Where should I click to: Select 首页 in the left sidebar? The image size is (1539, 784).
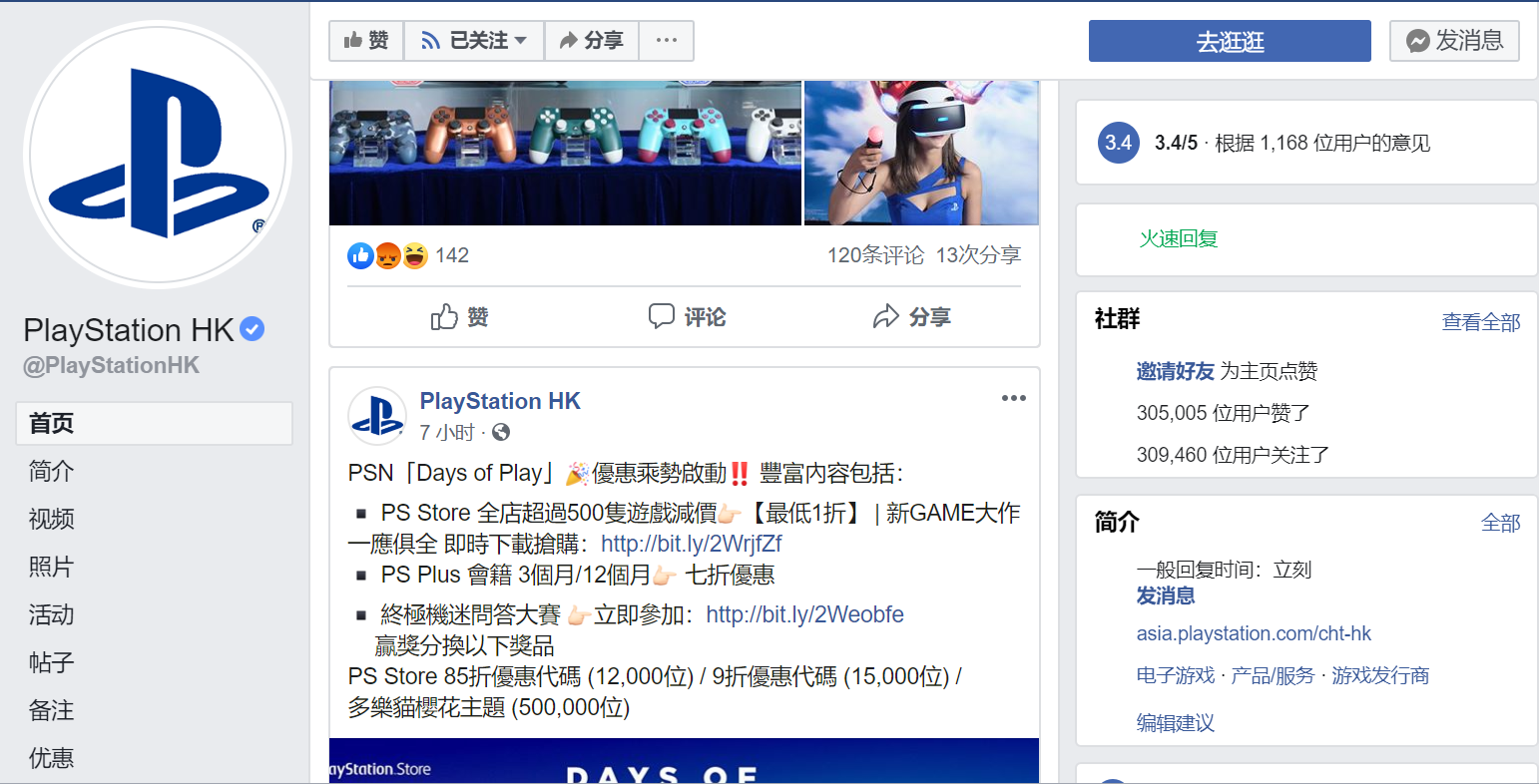[155, 423]
